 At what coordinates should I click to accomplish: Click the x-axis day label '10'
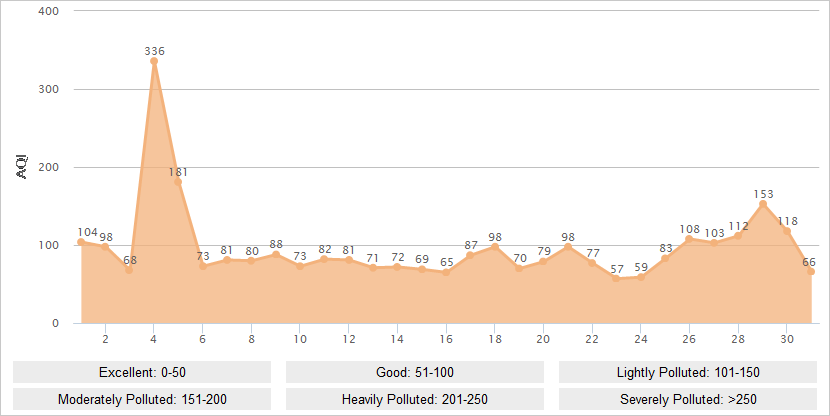coord(300,339)
